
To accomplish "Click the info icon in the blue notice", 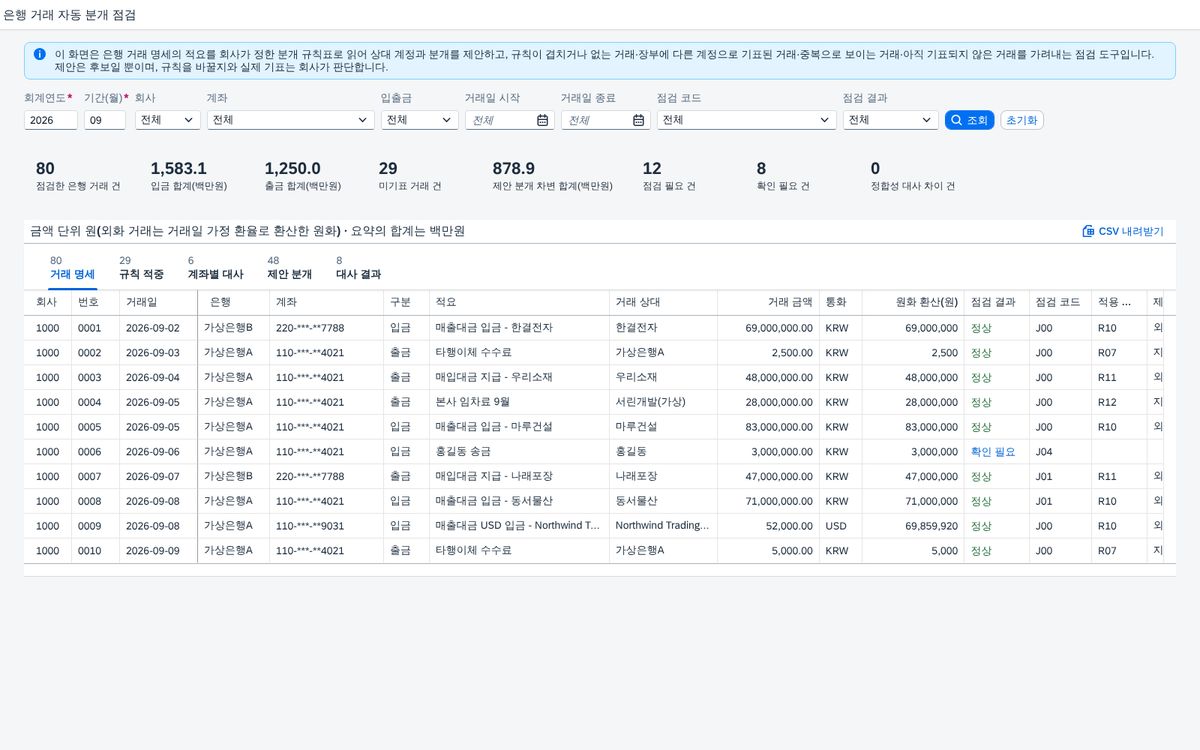I will [39, 54].
